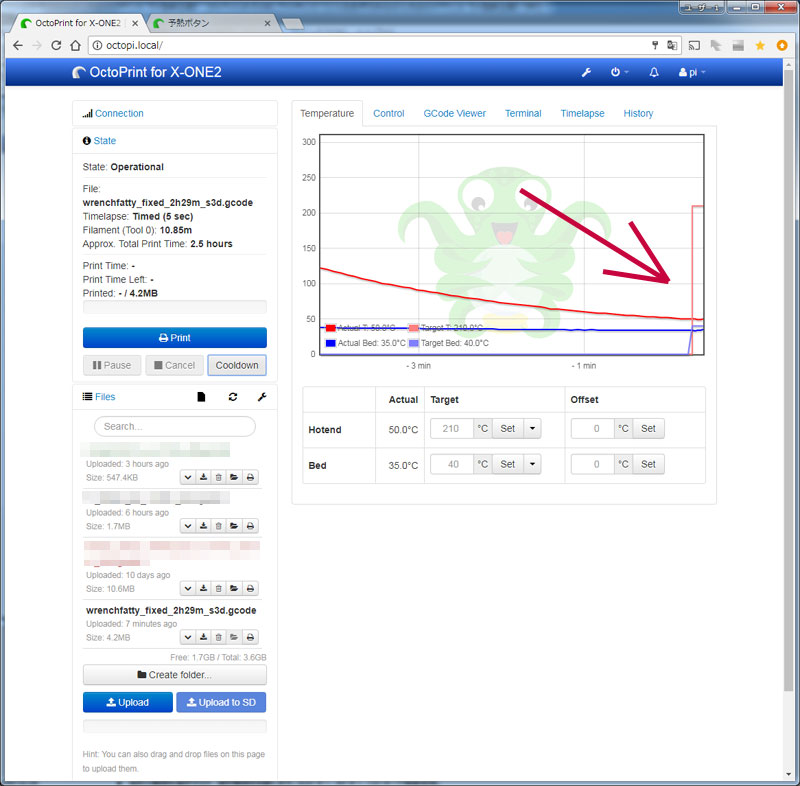Set the Bed target temperature

(507, 464)
